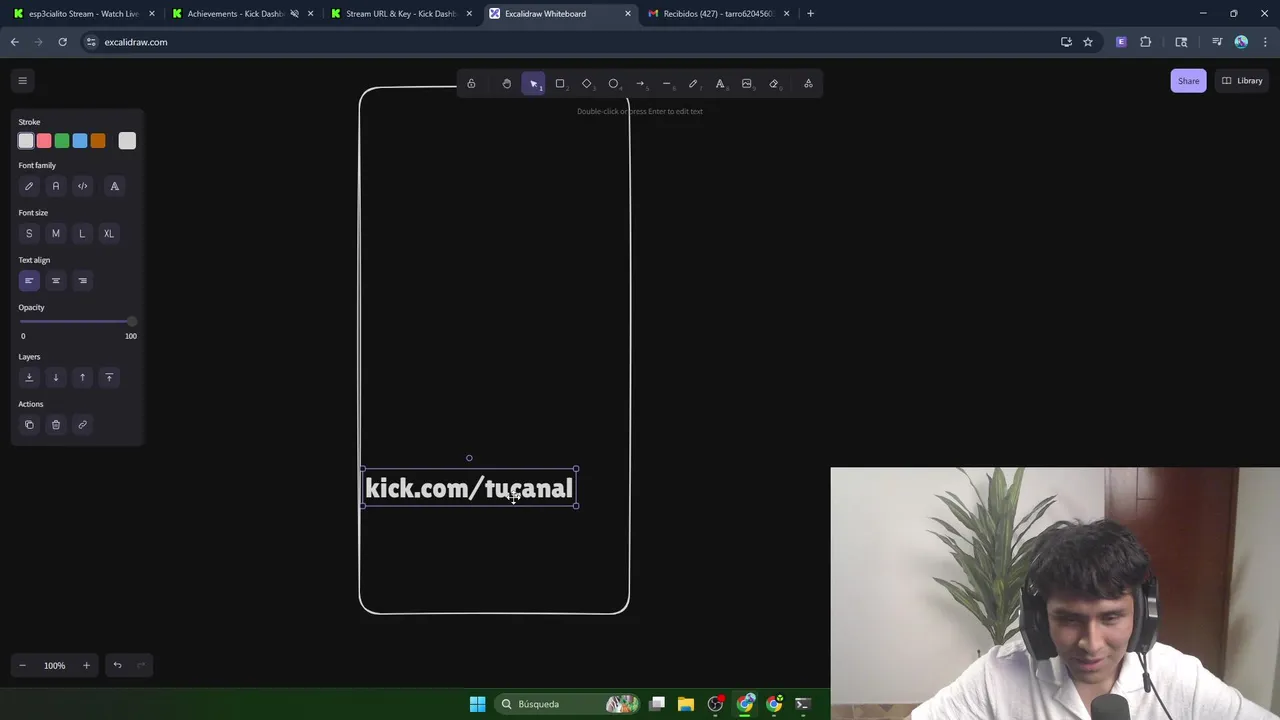Undo the last action

117,666
